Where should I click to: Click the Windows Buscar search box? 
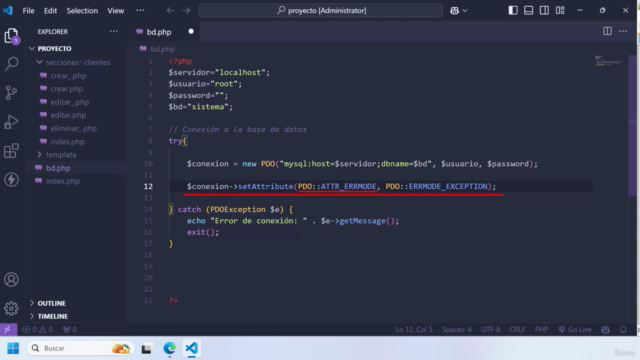point(80,348)
